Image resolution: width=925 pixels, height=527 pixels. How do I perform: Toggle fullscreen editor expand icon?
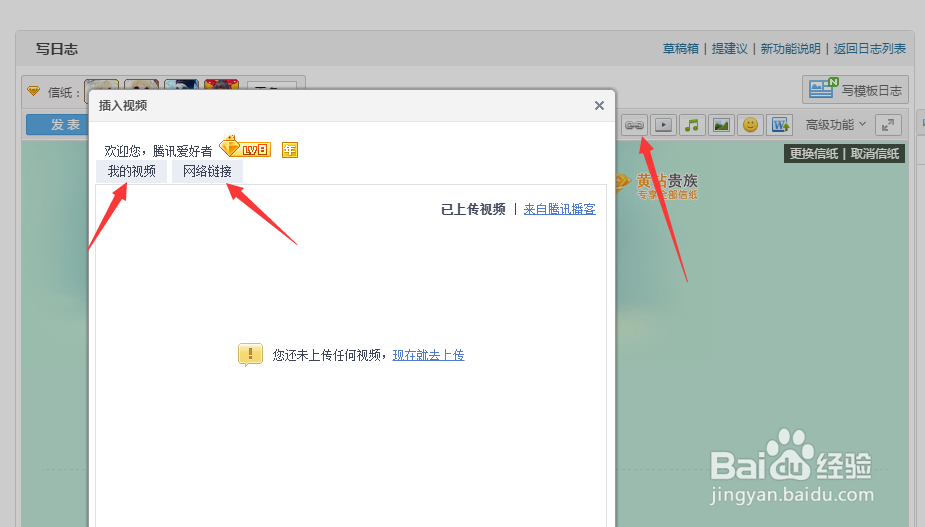click(x=888, y=125)
